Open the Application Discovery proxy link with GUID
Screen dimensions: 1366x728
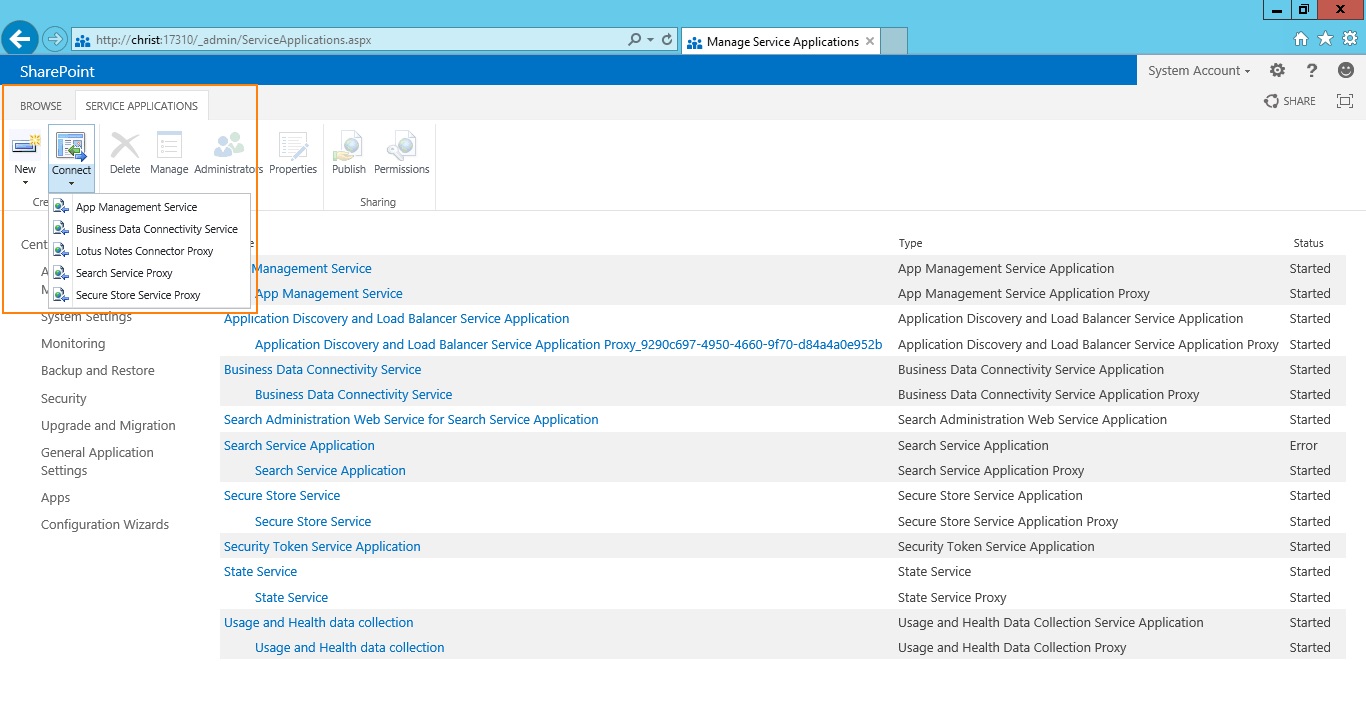(x=569, y=344)
